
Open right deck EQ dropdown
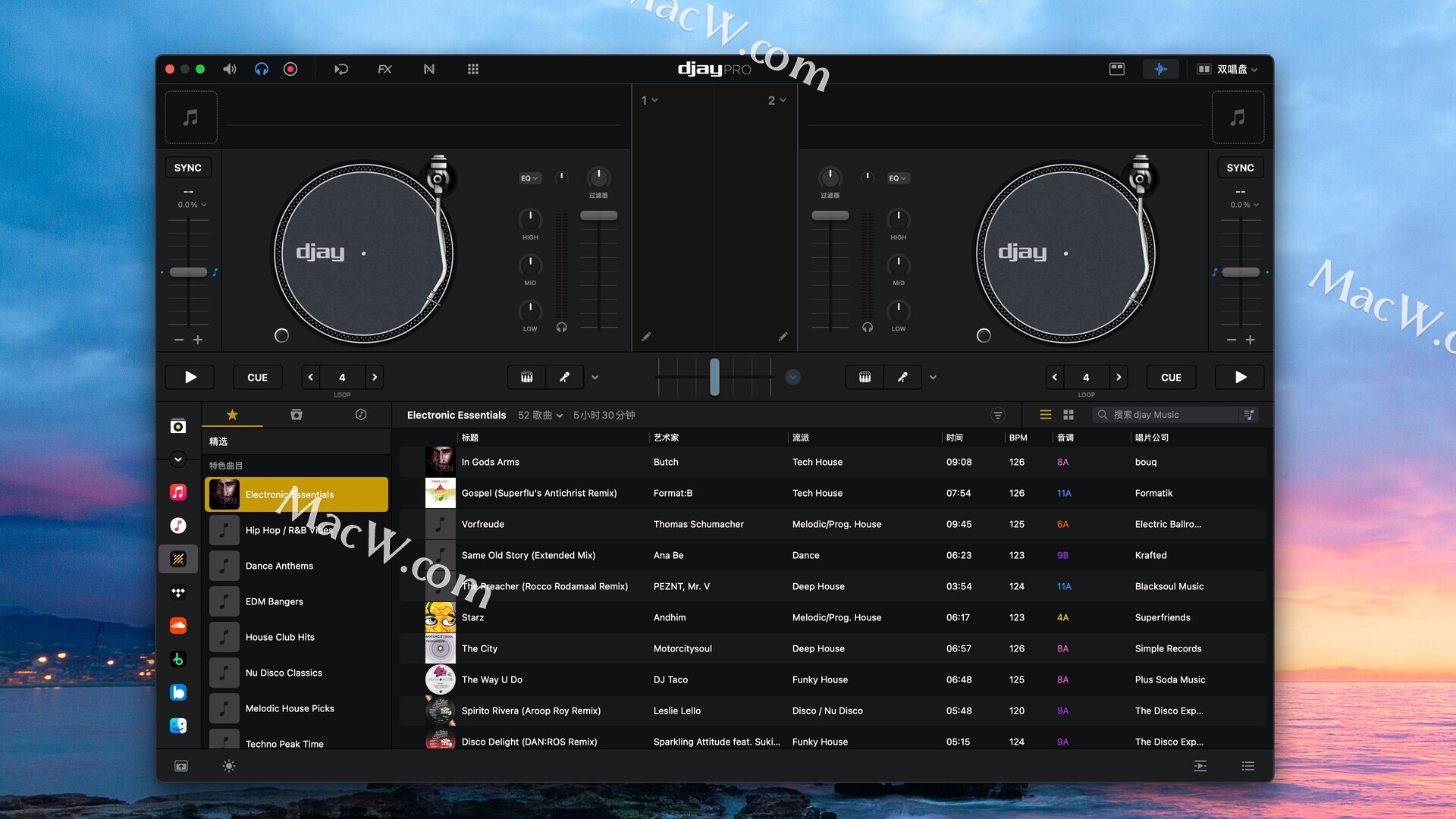click(898, 178)
